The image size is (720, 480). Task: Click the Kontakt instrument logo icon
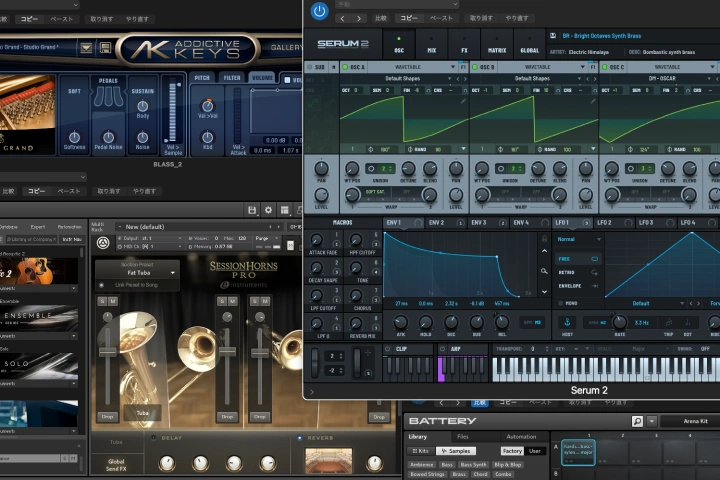103,243
